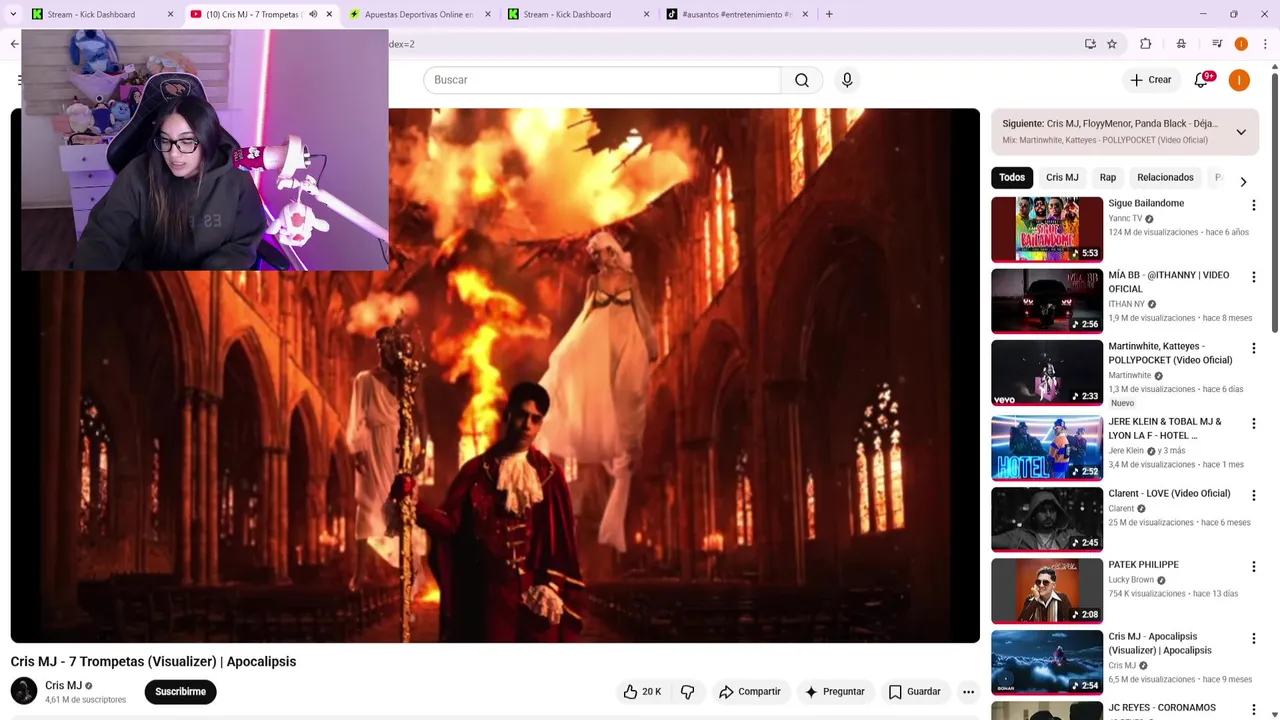Open the tab search dropdown
Image resolution: width=1280 pixels, height=720 pixels.
(14, 14)
